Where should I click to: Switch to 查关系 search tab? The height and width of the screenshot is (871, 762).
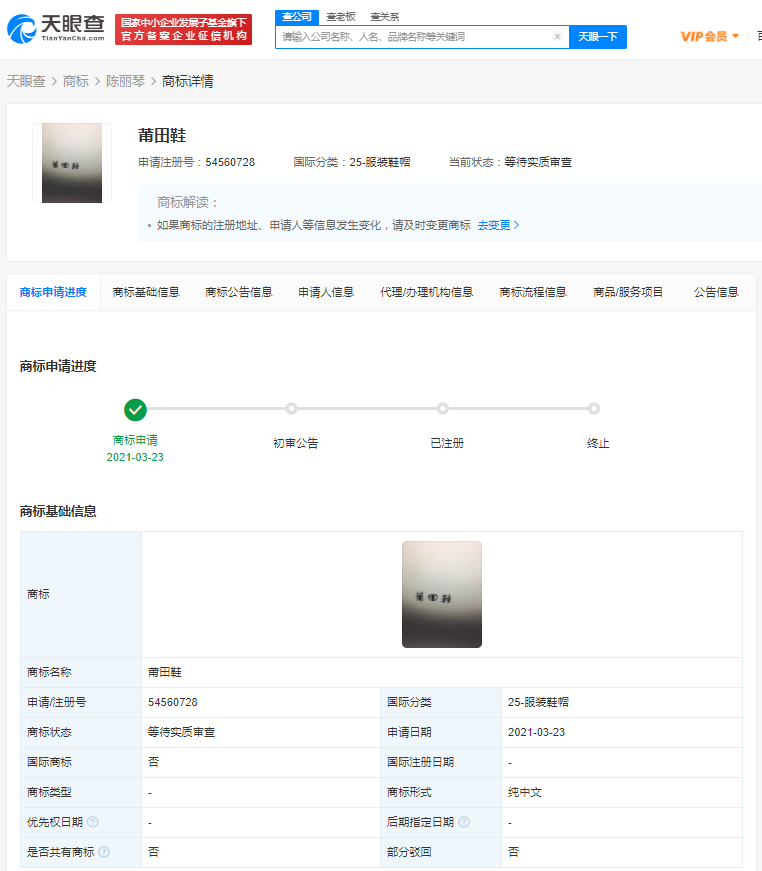tap(384, 17)
